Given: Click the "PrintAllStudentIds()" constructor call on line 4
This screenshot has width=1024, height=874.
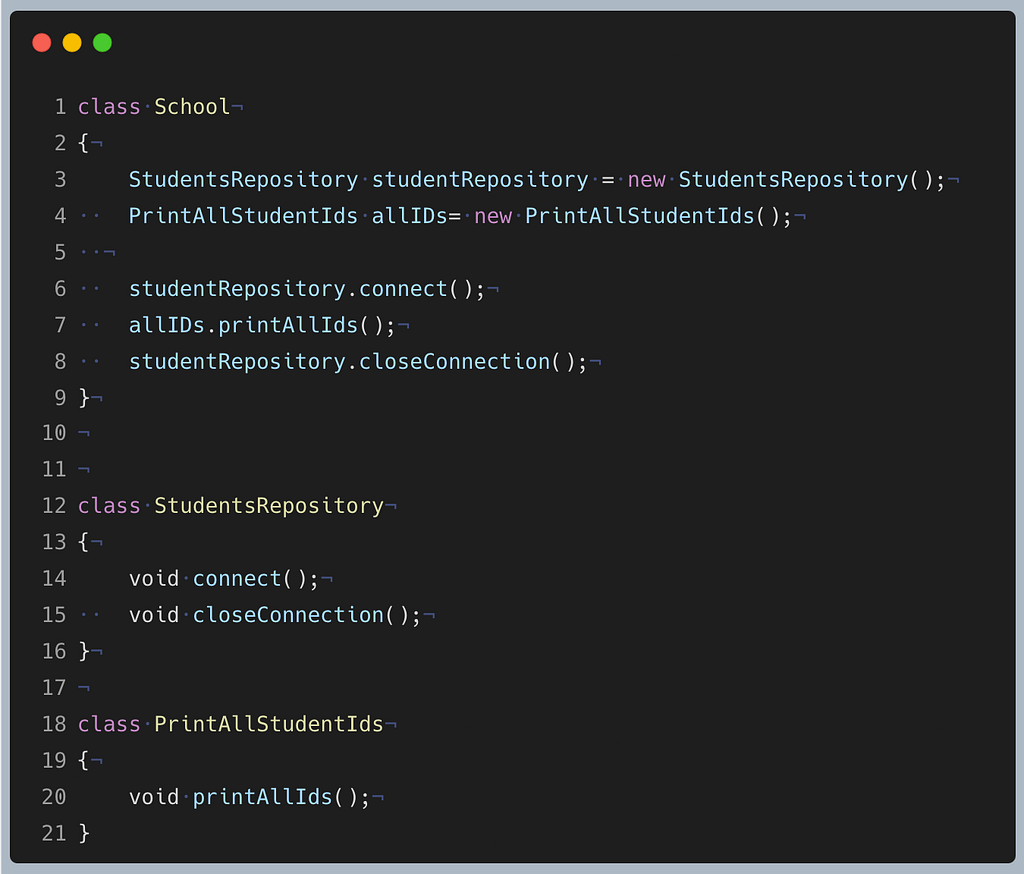Looking at the screenshot, I should click(658, 216).
